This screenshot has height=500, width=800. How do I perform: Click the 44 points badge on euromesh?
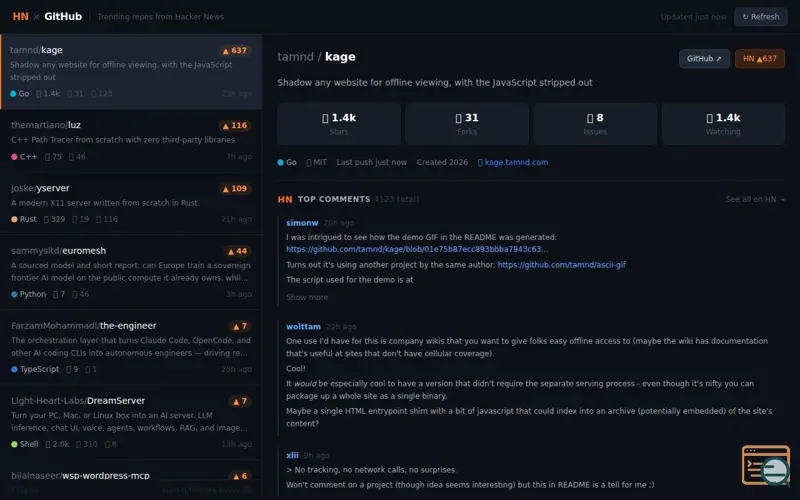237,251
